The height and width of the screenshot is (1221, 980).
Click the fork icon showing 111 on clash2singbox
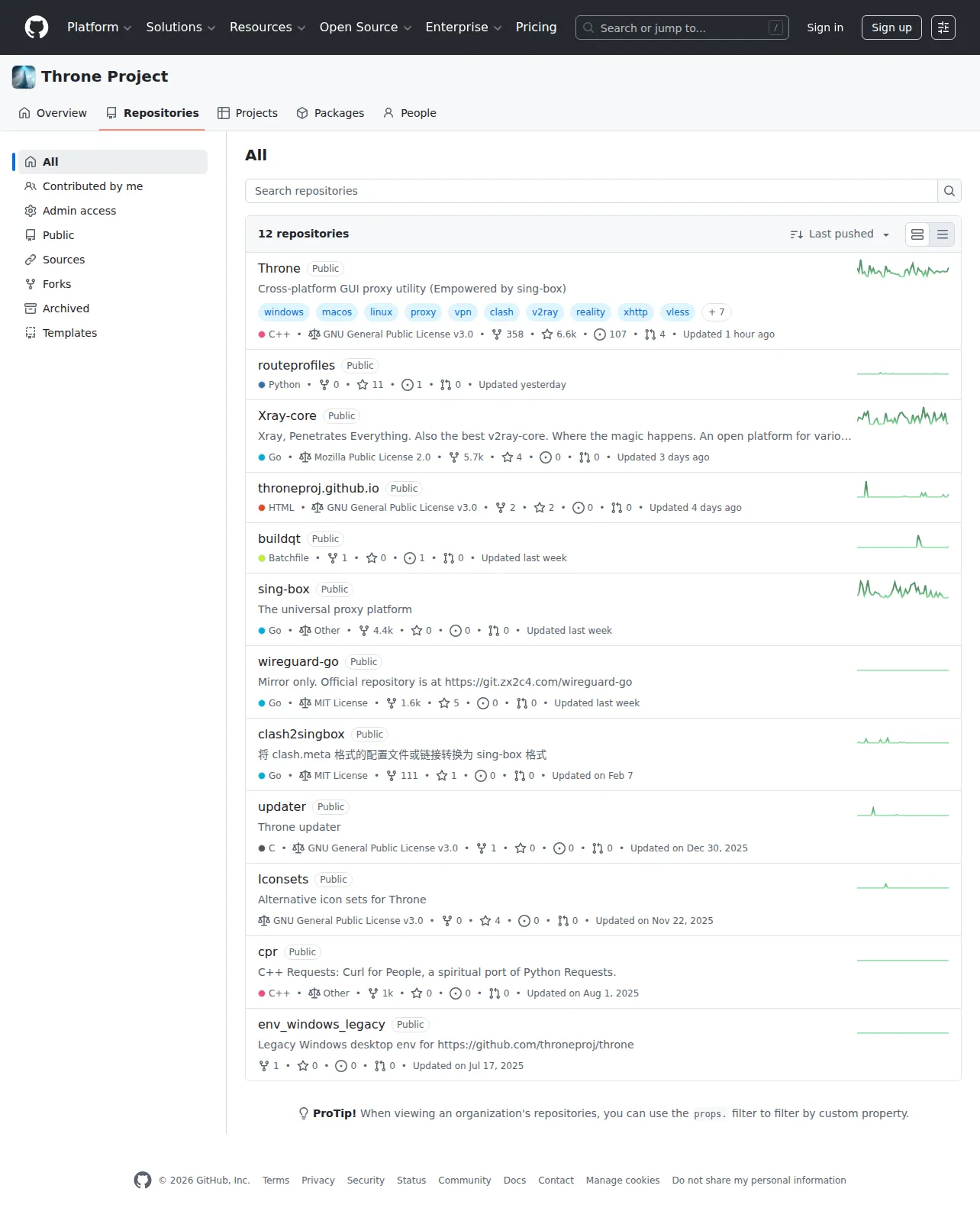point(392,776)
